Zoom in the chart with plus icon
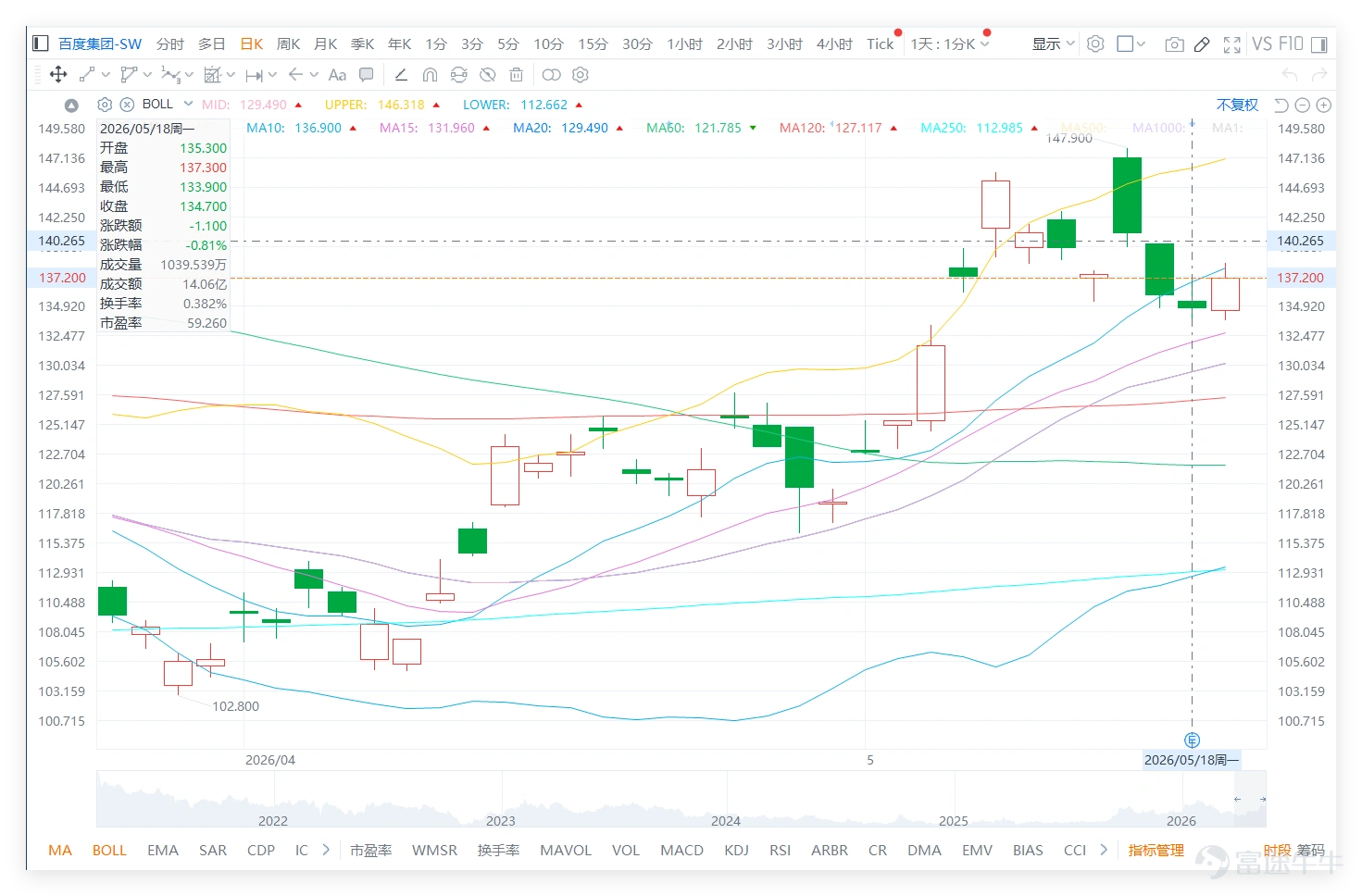Viewport: 1362px width, 896px height. coord(1324,106)
